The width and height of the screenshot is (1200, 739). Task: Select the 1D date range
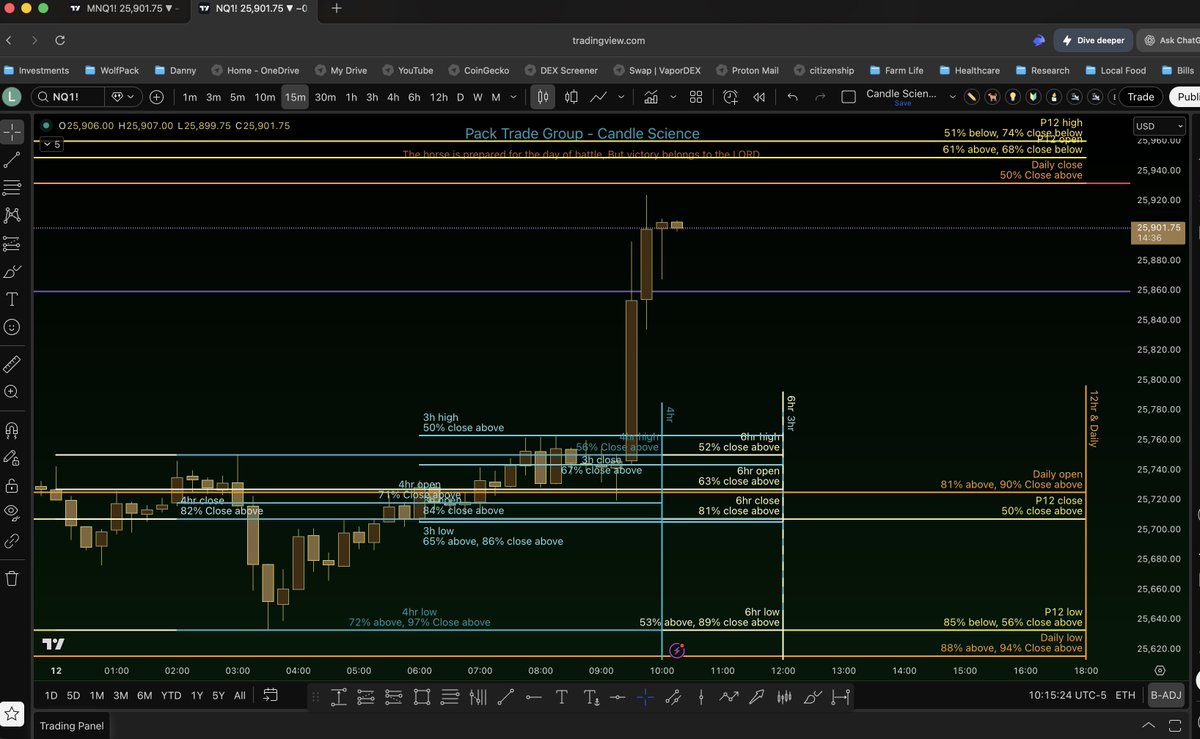point(50,695)
